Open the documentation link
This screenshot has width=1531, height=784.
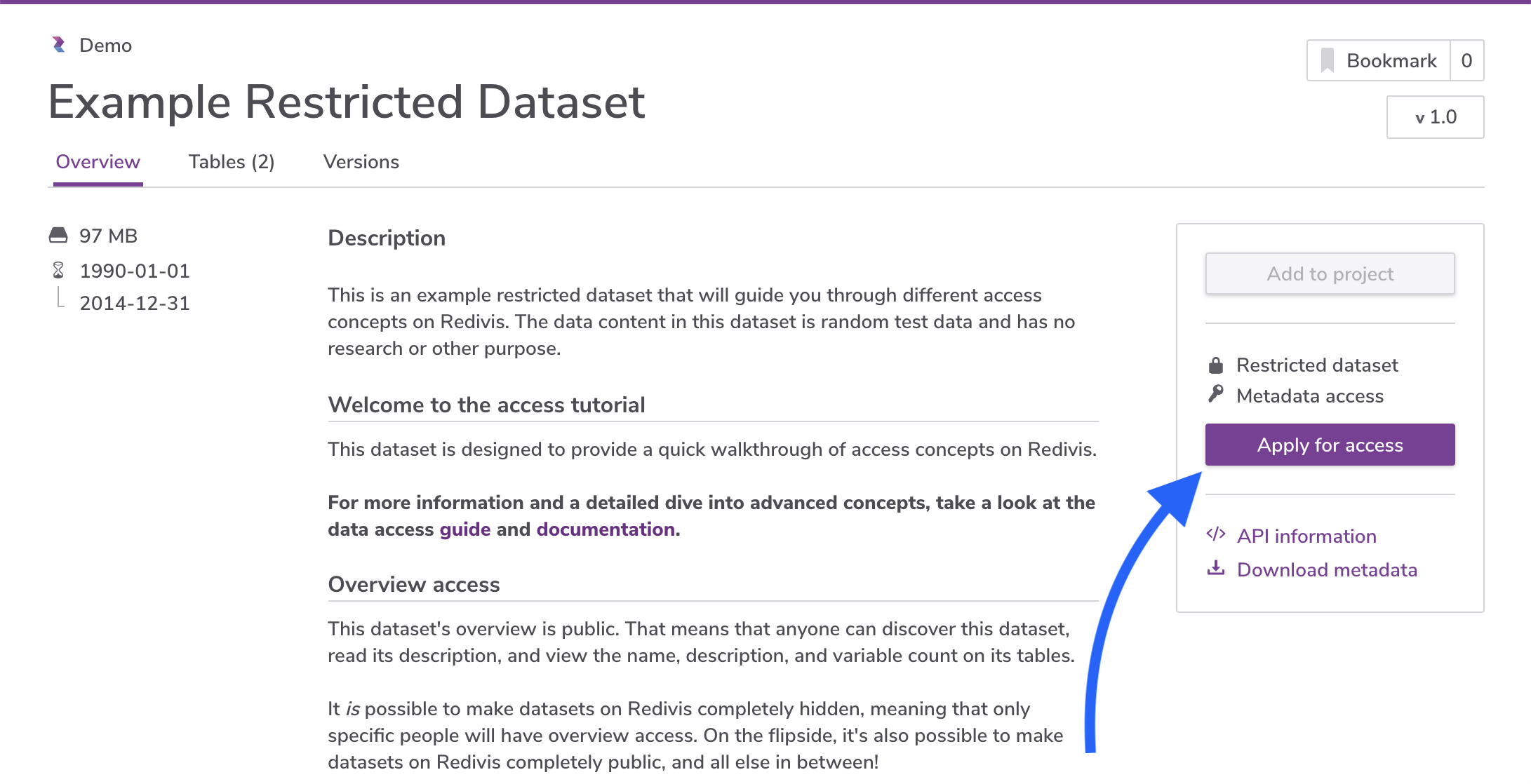coord(606,529)
